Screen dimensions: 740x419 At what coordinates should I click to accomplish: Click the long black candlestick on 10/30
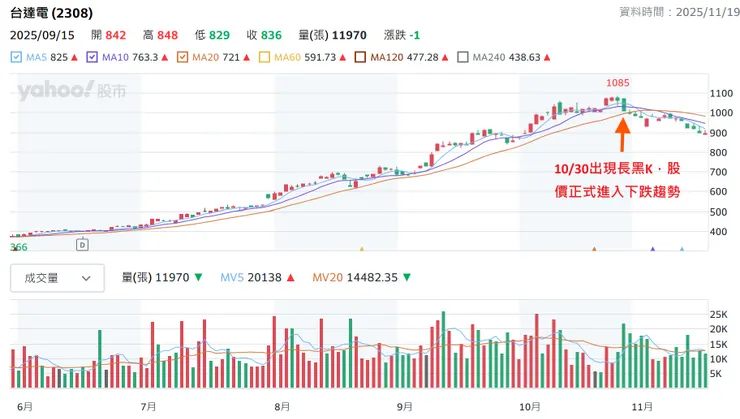pos(624,105)
